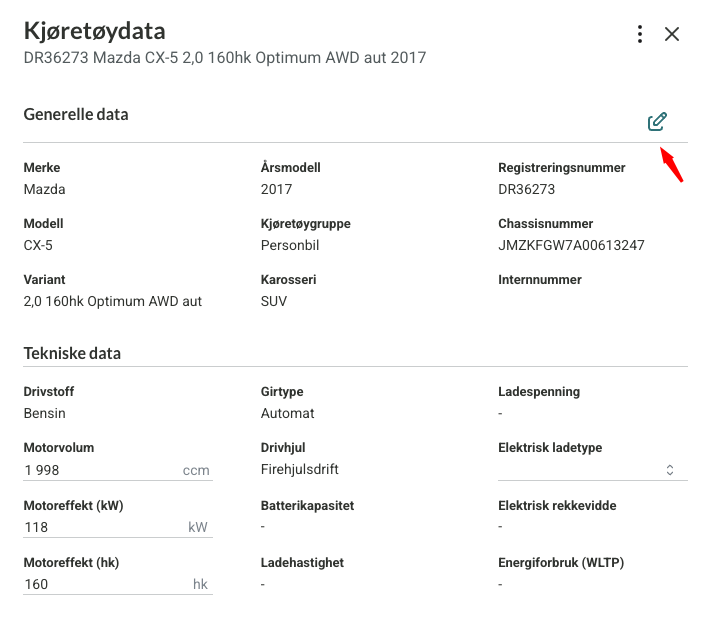This screenshot has height=620, width=723.
Task: Click the Kjøretøygruppe value Personbil
Action: (290, 245)
